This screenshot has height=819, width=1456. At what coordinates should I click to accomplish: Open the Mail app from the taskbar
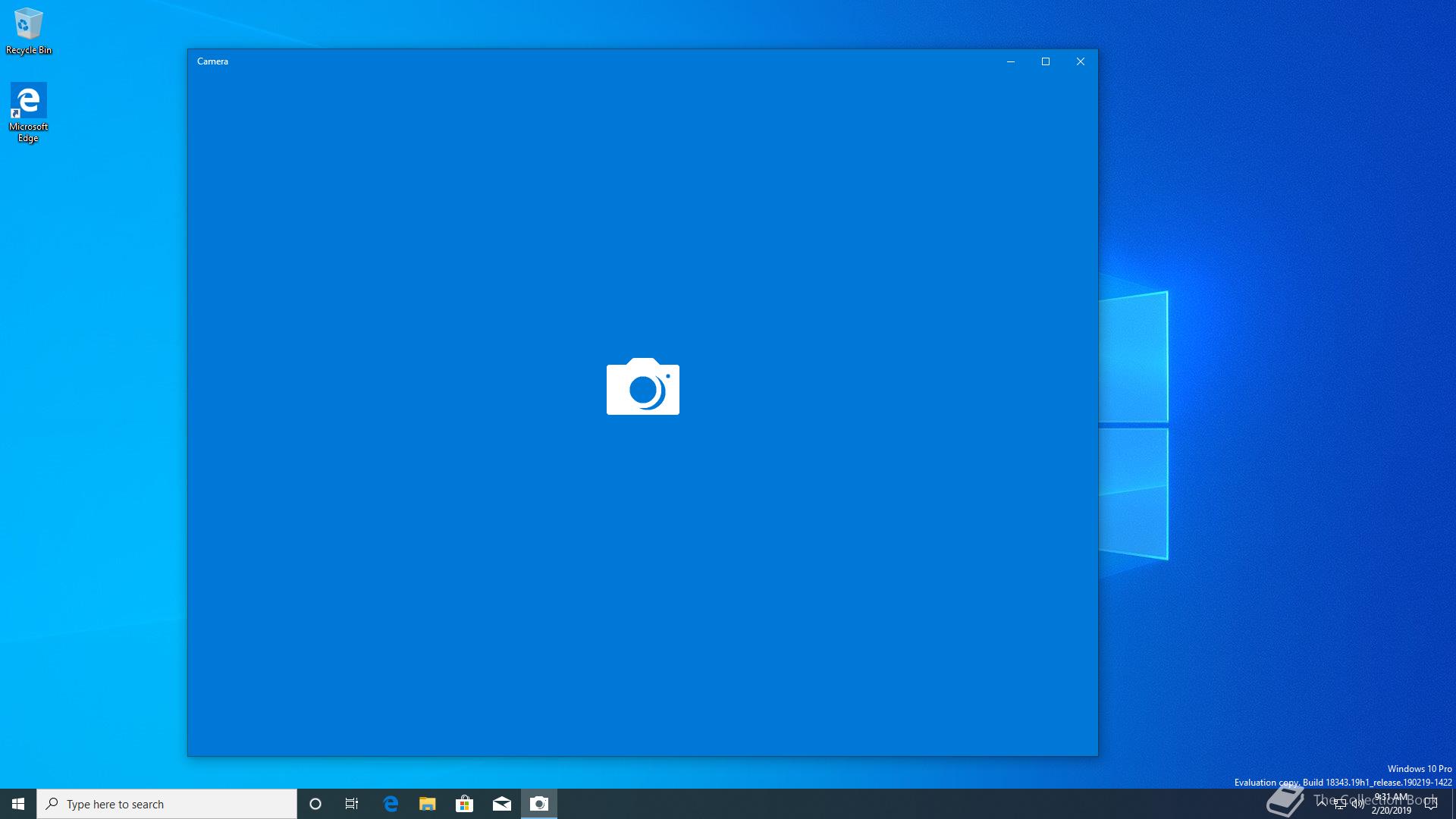[501, 804]
